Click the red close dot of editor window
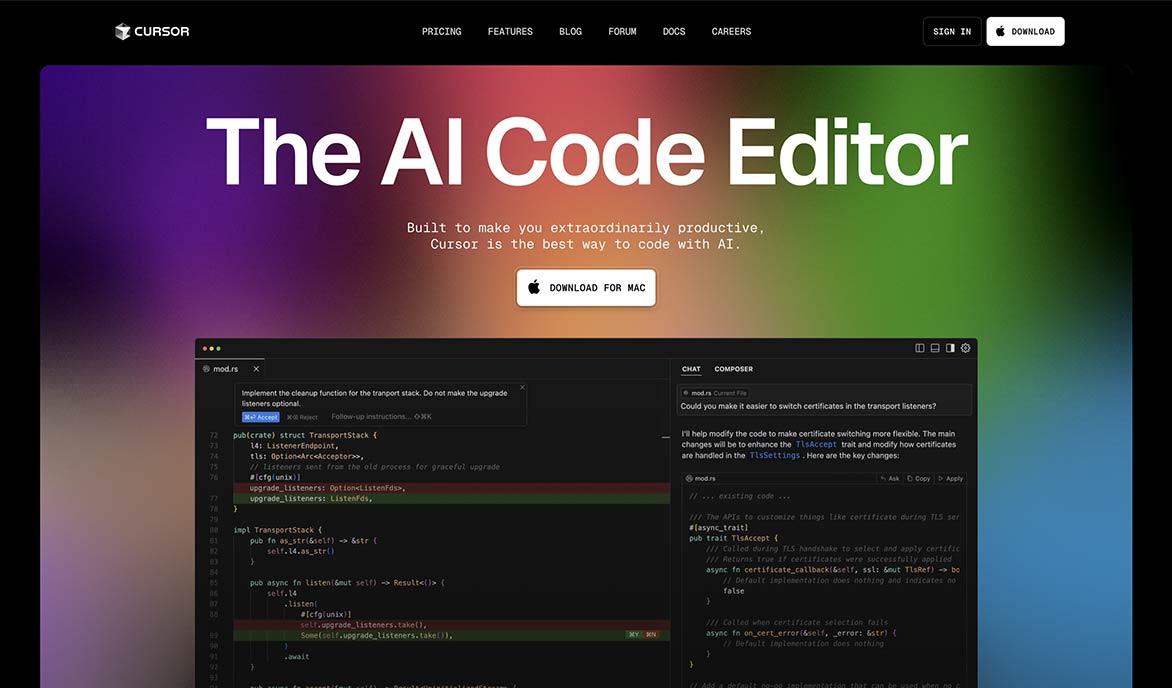1172x688 pixels. click(205, 348)
